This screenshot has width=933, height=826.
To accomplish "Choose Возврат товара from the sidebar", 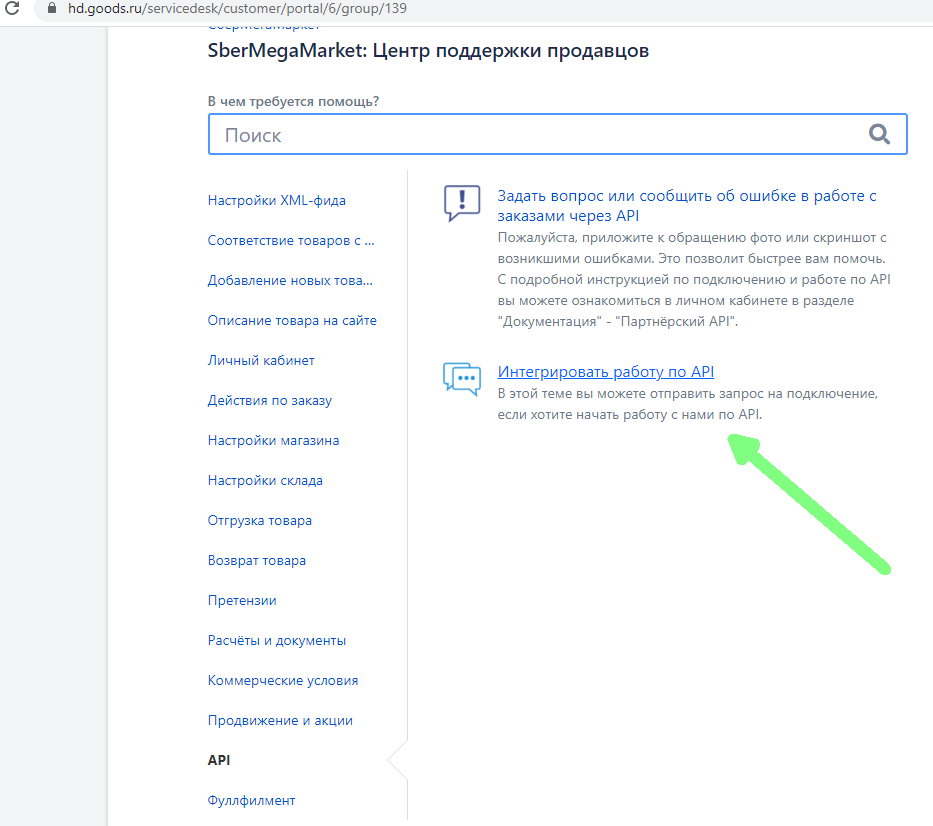I will [256, 560].
